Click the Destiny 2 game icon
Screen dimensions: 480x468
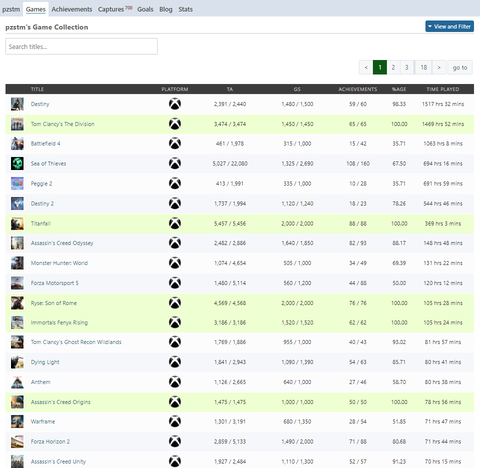click(x=17, y=203)
